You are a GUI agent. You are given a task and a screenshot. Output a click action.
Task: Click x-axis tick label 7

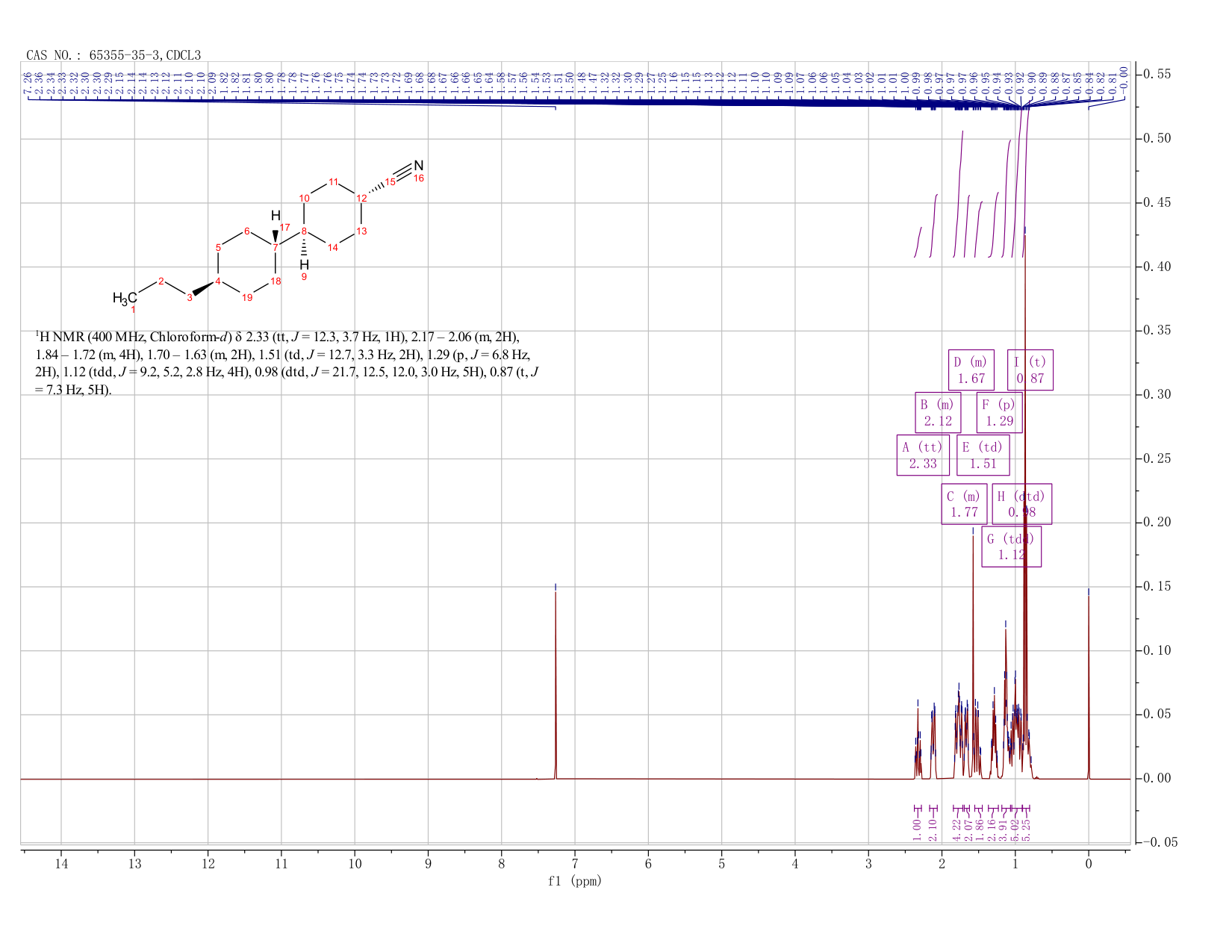pos(575,864)
